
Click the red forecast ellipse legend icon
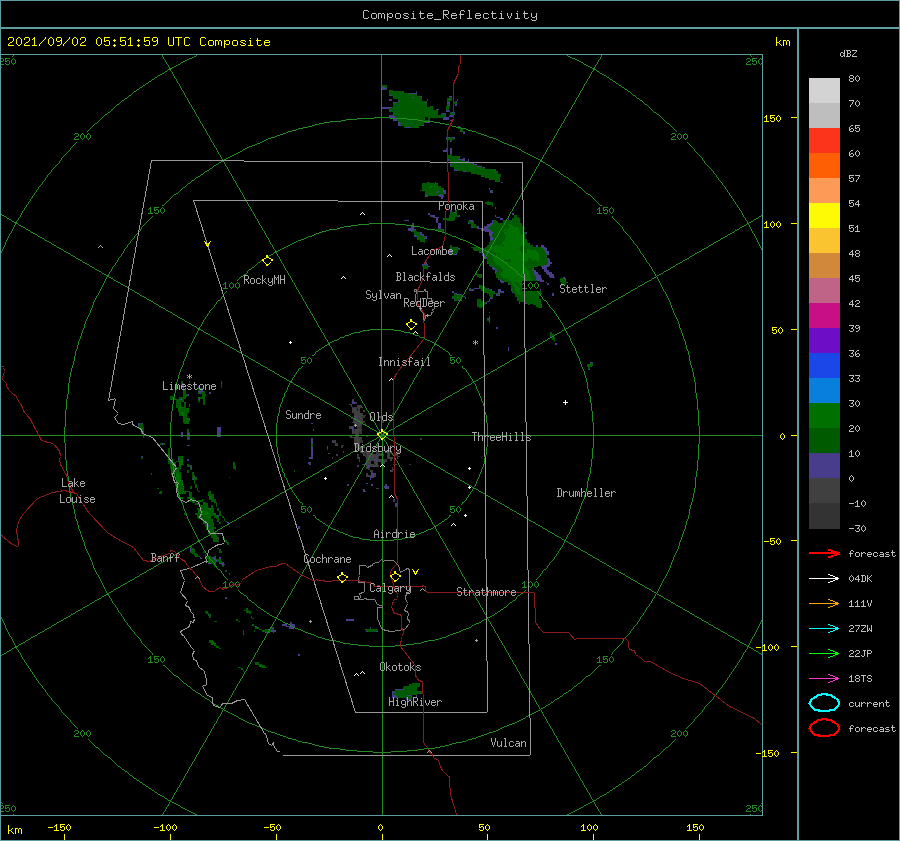(x=824, y=728)
